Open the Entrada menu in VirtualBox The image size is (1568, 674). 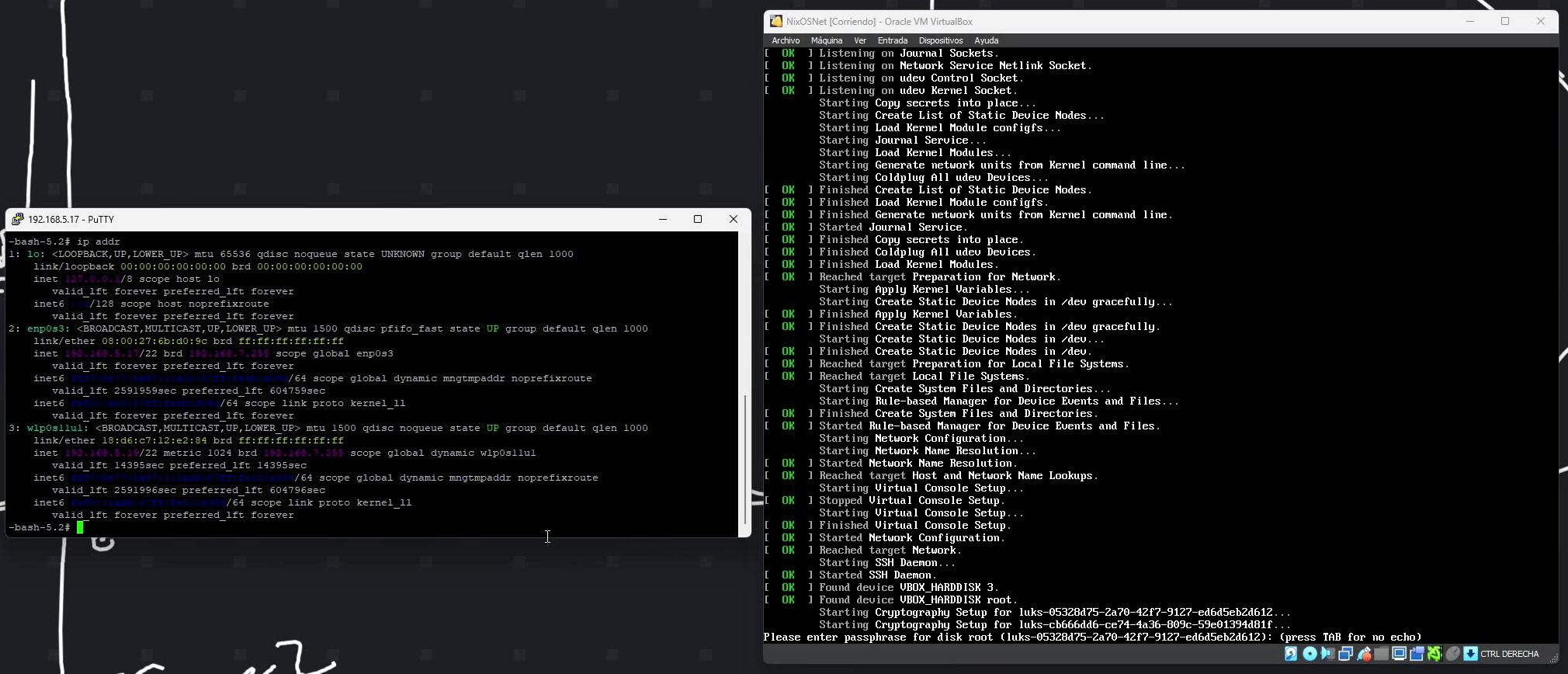(x=892, y=40)
